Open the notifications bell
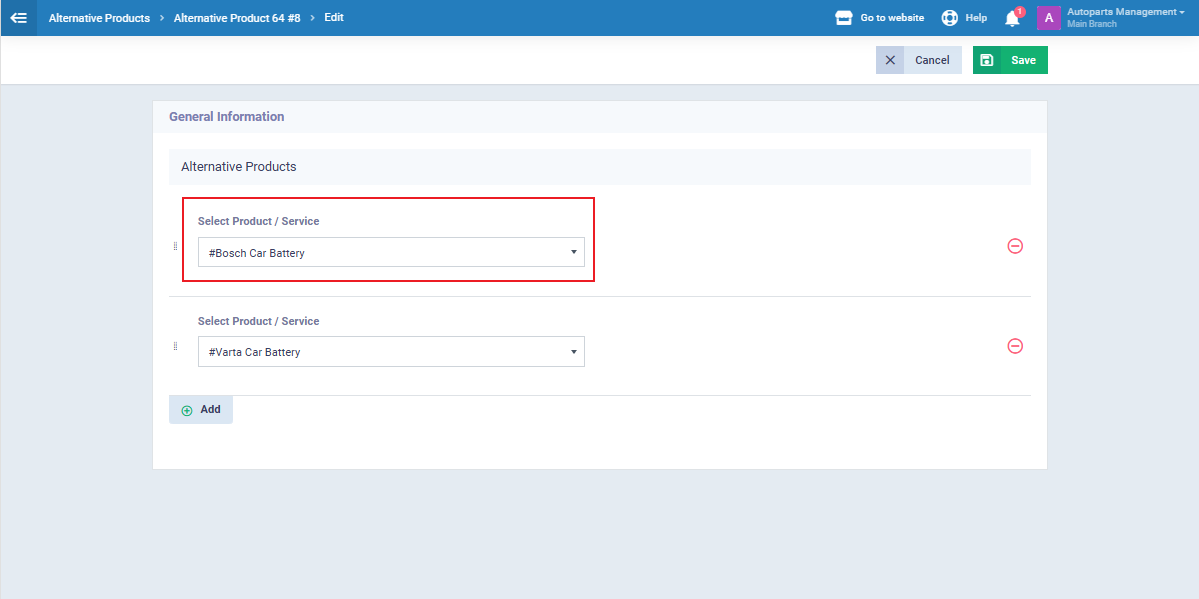 (x=1012, y=18)
